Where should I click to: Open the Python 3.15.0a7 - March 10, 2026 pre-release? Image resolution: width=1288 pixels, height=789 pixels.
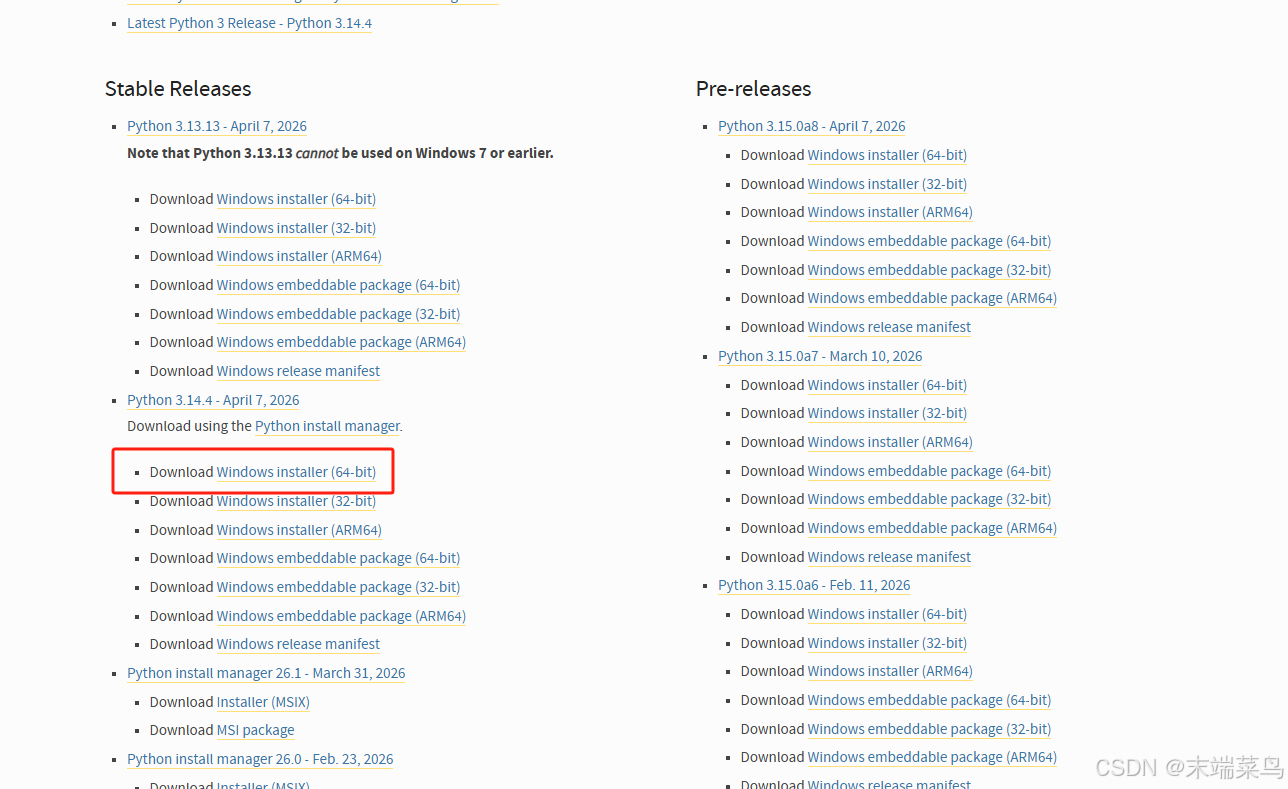[820, 356]
